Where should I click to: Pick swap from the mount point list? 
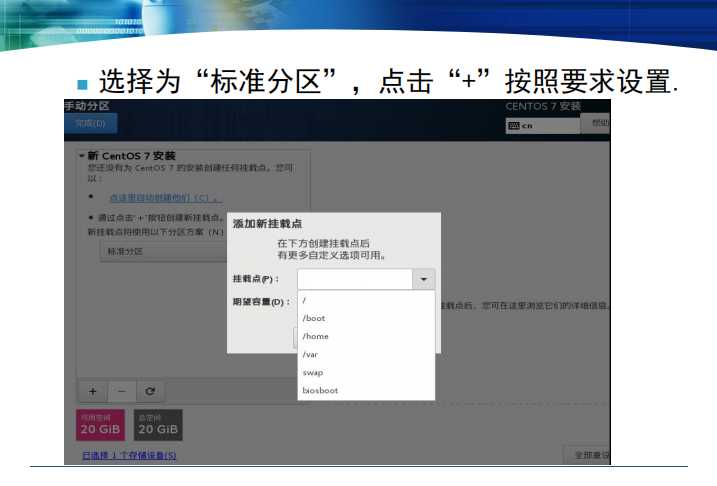click(x=366, y=373)
